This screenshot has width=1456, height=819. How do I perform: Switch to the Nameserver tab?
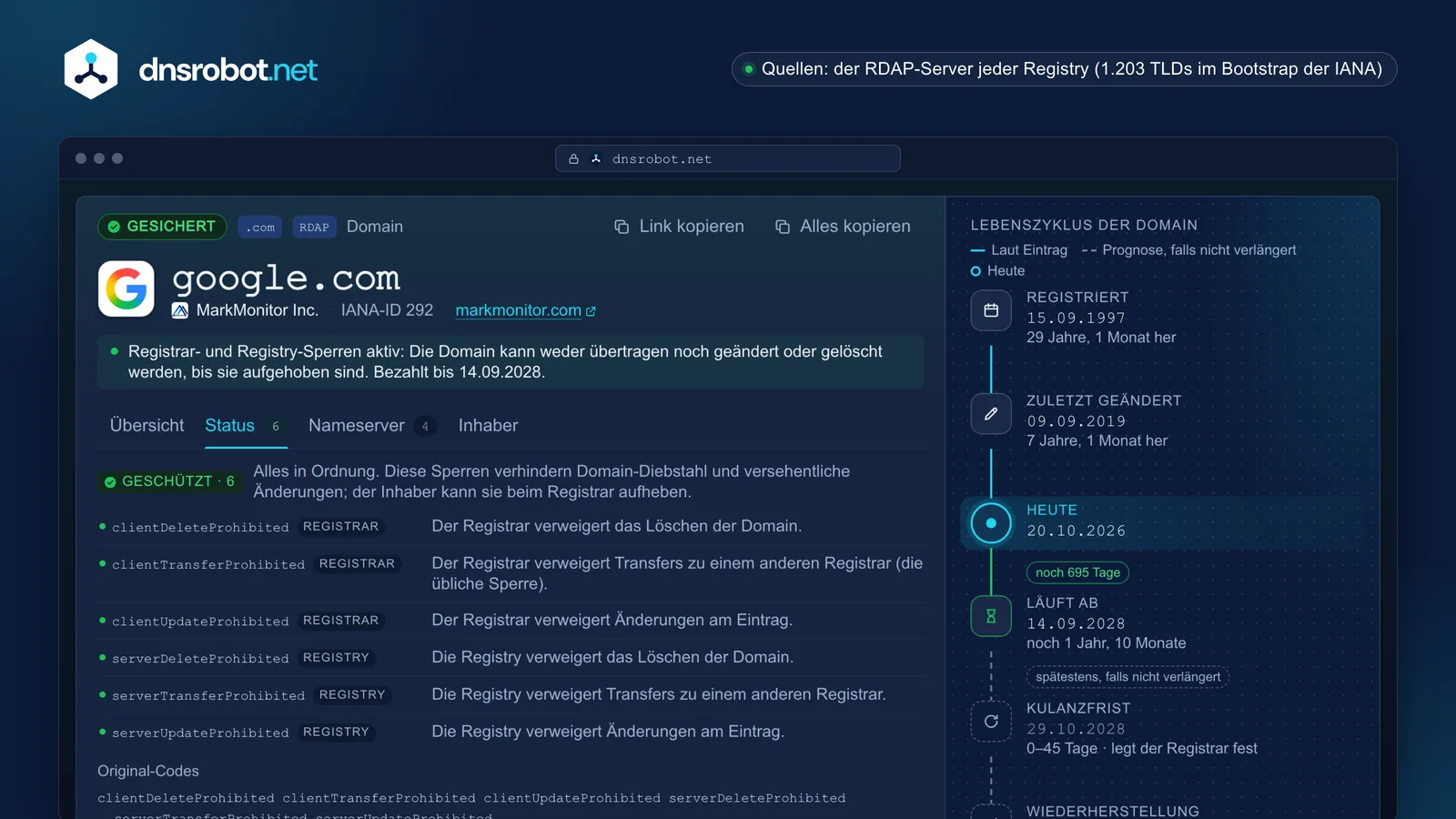click(x=372, y=425)
